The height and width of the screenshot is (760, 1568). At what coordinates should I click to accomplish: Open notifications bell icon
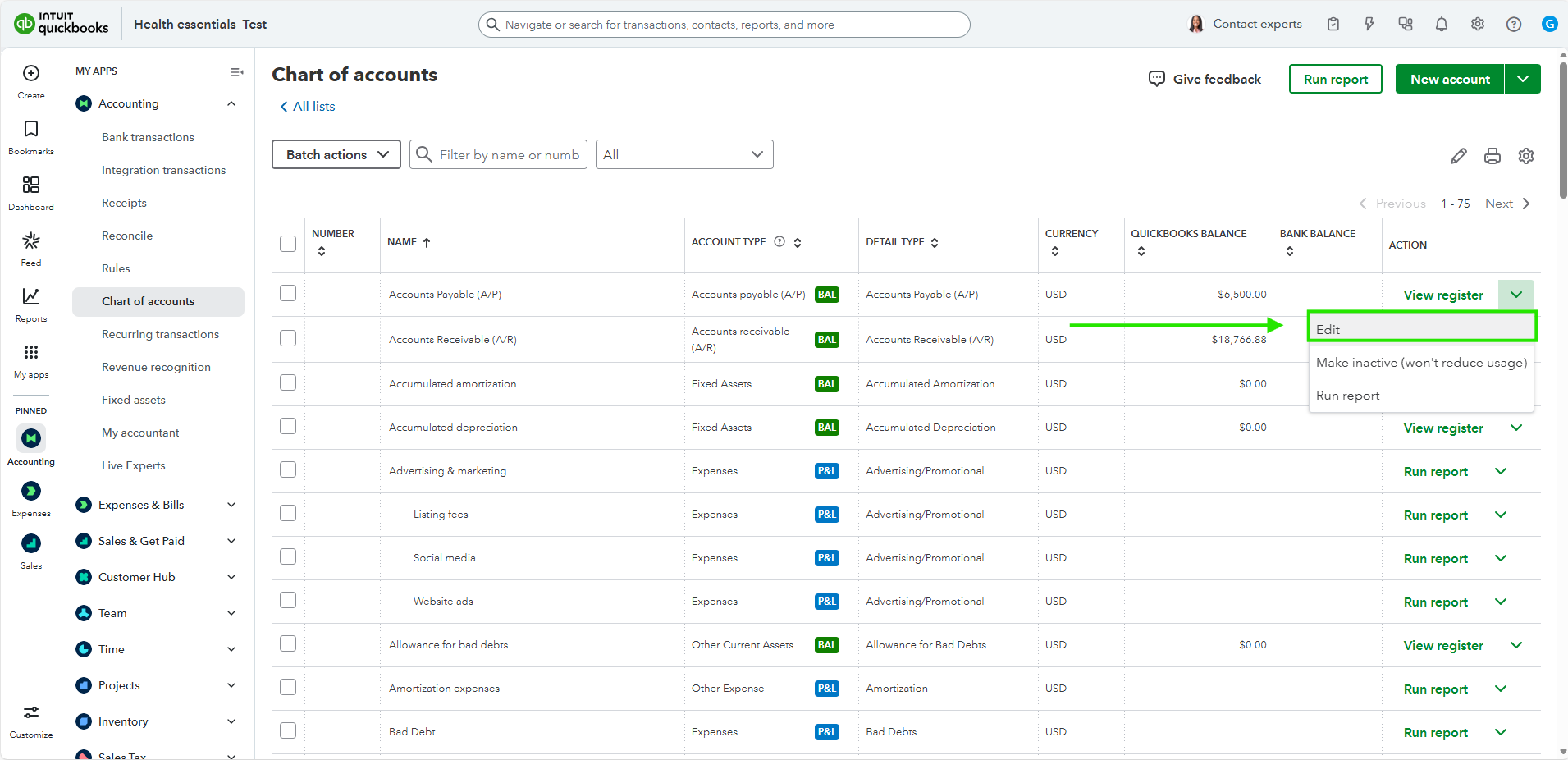coord(1441,25)
